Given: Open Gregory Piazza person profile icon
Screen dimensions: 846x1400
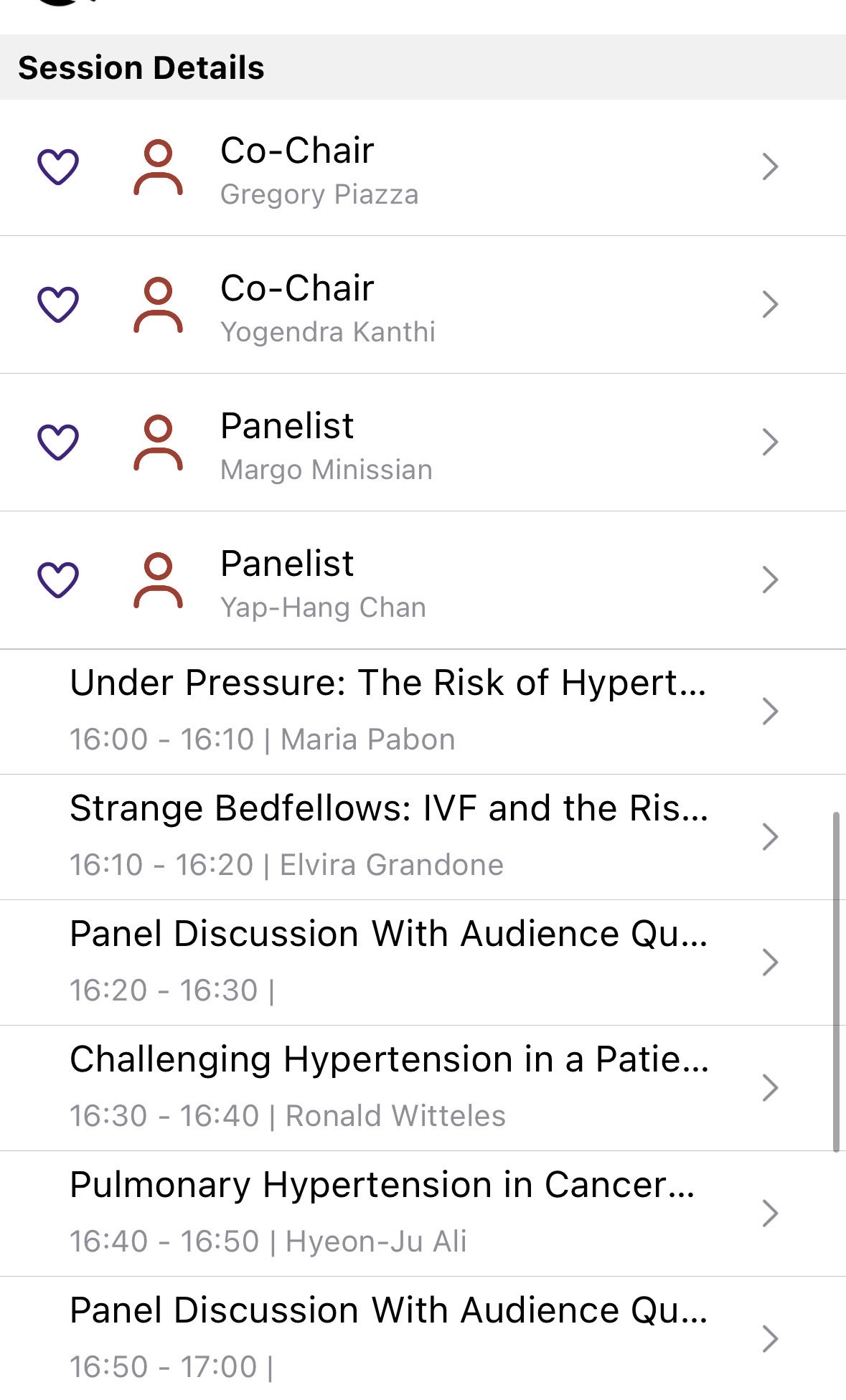Looking at the screenshot, I should 158,168.
